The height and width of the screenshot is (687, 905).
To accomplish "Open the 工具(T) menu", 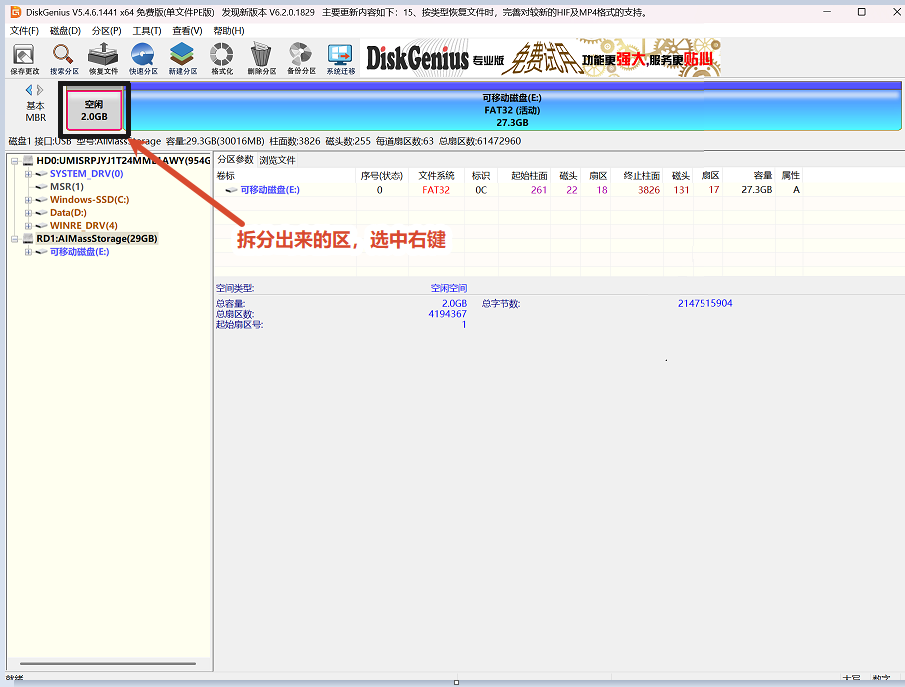I will click(147, 31).
